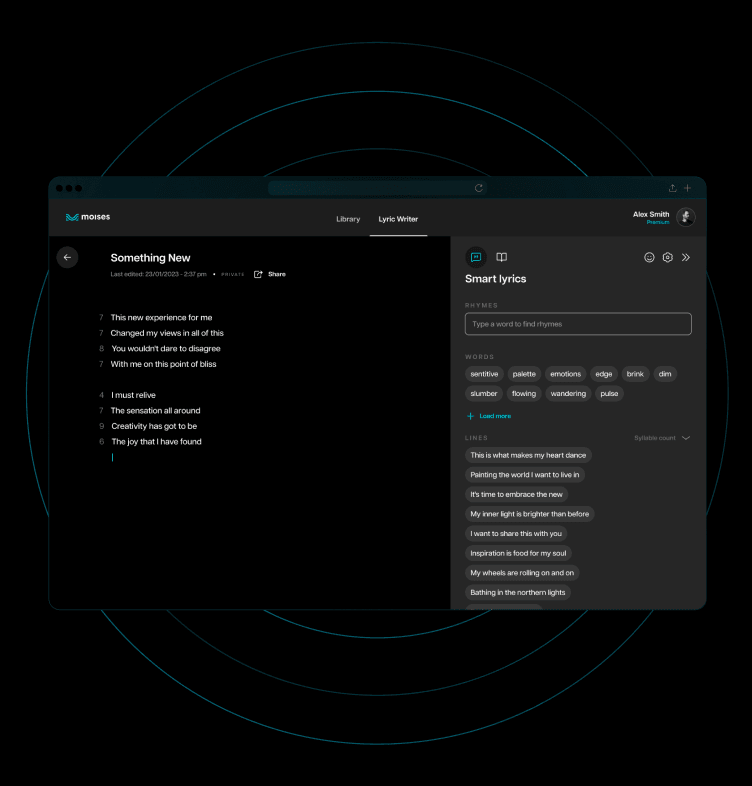This screenshot has width=752, height=786.
Task: Collapse the panel with double chevron
Action: (x=686, y=257)
